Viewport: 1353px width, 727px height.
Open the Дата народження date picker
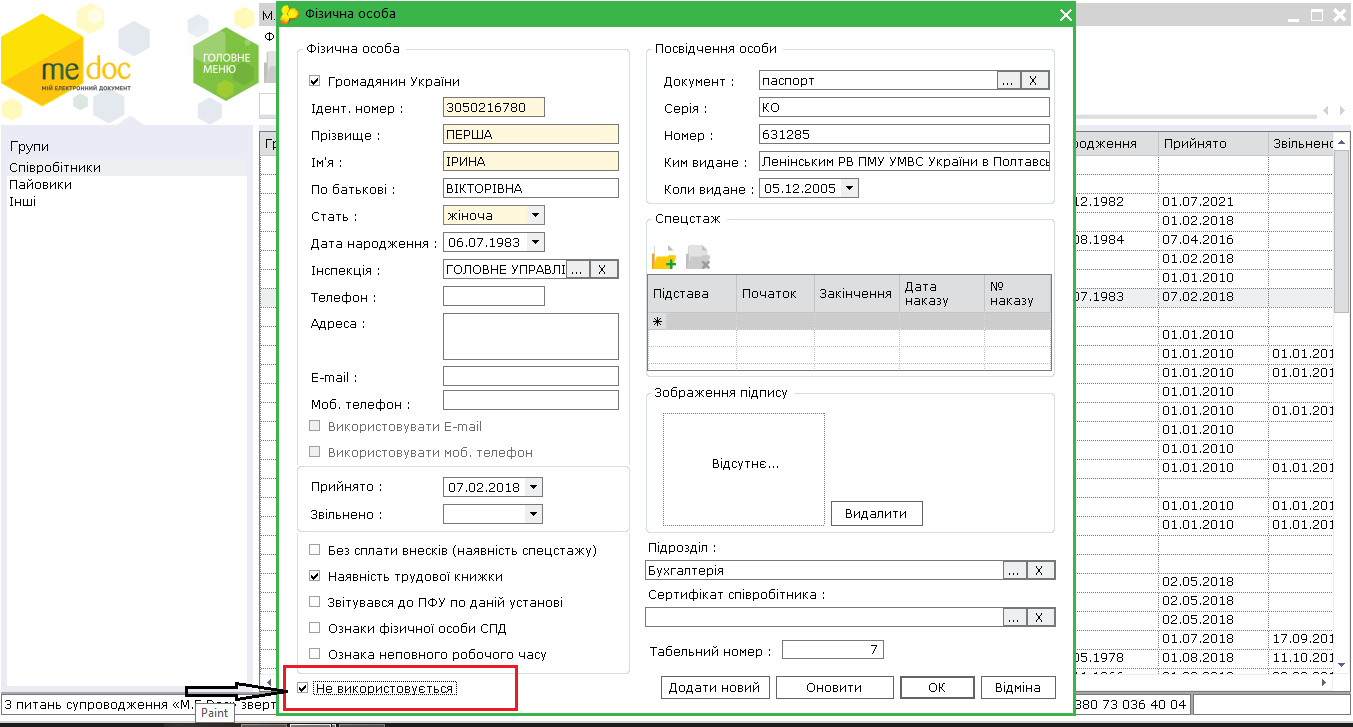click(535, 242)
